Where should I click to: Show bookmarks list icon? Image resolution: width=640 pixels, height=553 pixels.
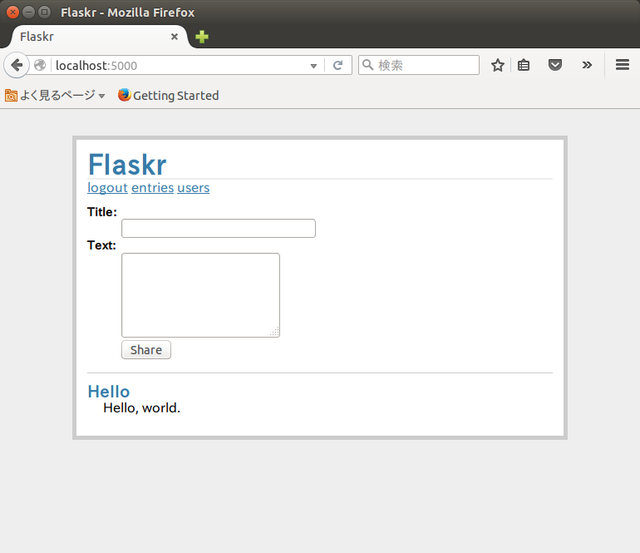pyautogui.click(x=524, y=65)
